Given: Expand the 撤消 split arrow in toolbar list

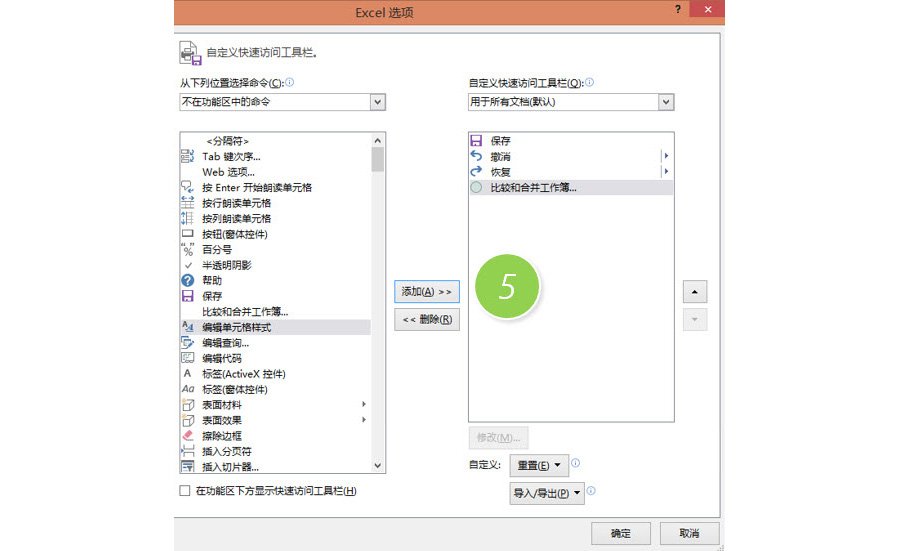Looking at the screenshot, I should [x=666, y=156].
